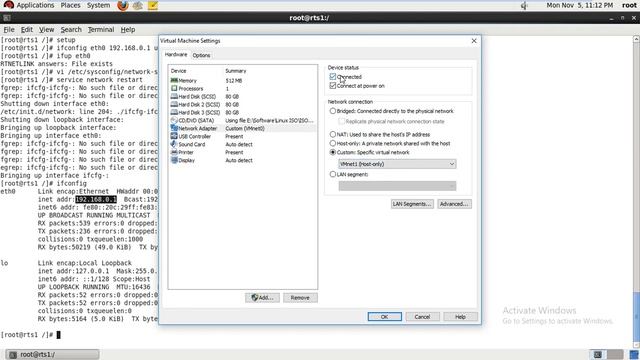Viewport: 640px width, 360px height.
Task: Click the Remove hardware button
Action: (x=300, y=298)
